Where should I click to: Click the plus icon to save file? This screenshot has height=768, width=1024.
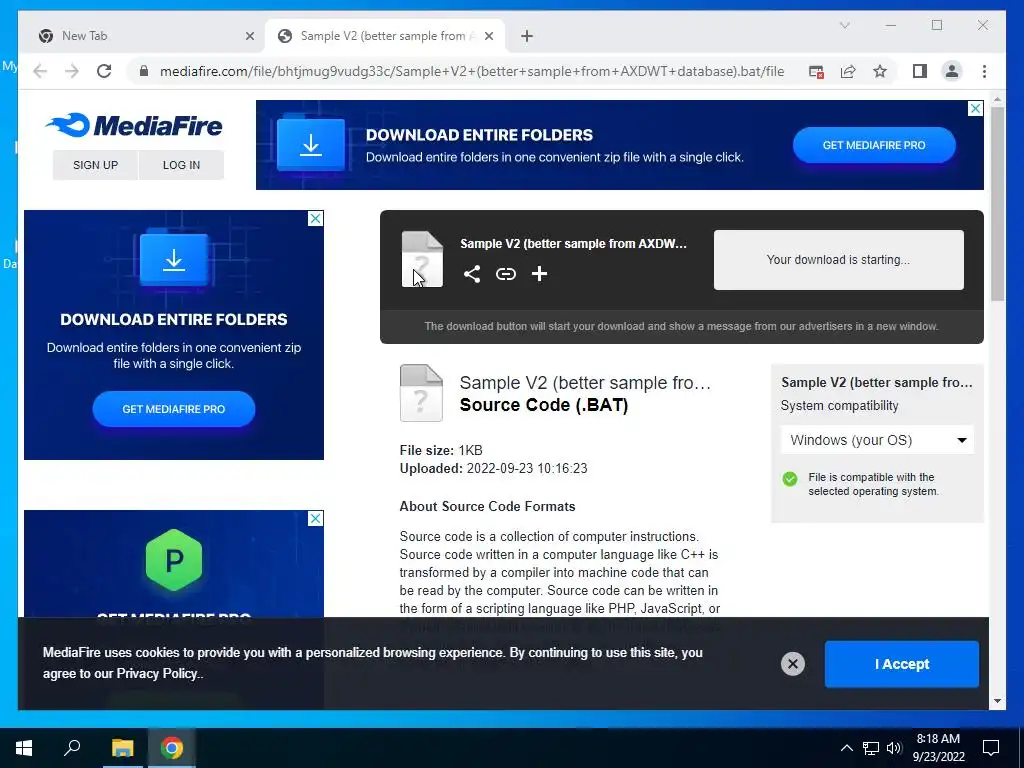tap(539, 274)
